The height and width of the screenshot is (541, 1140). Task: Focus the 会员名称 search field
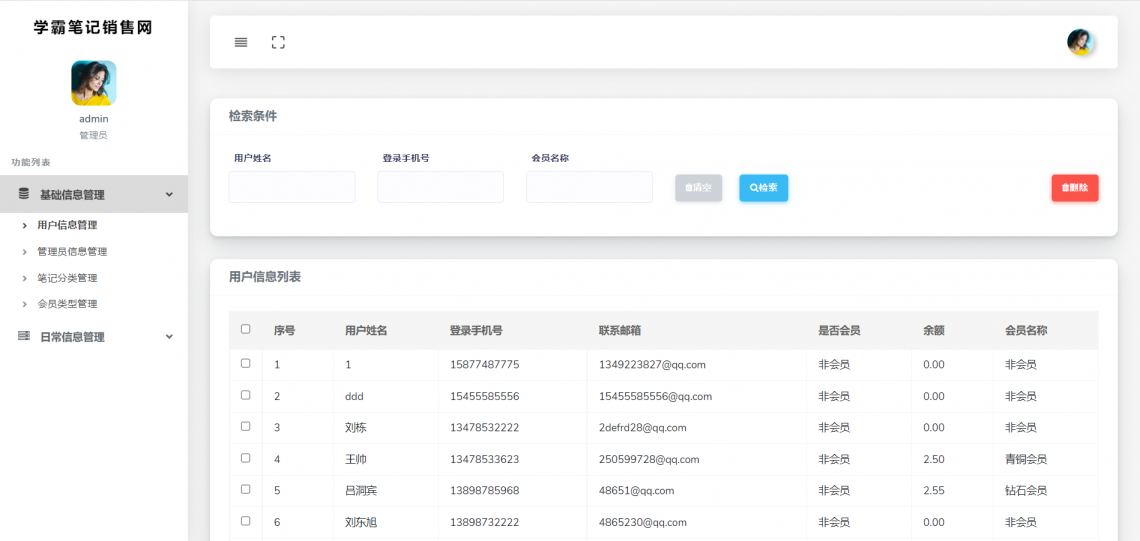(590, 187)
